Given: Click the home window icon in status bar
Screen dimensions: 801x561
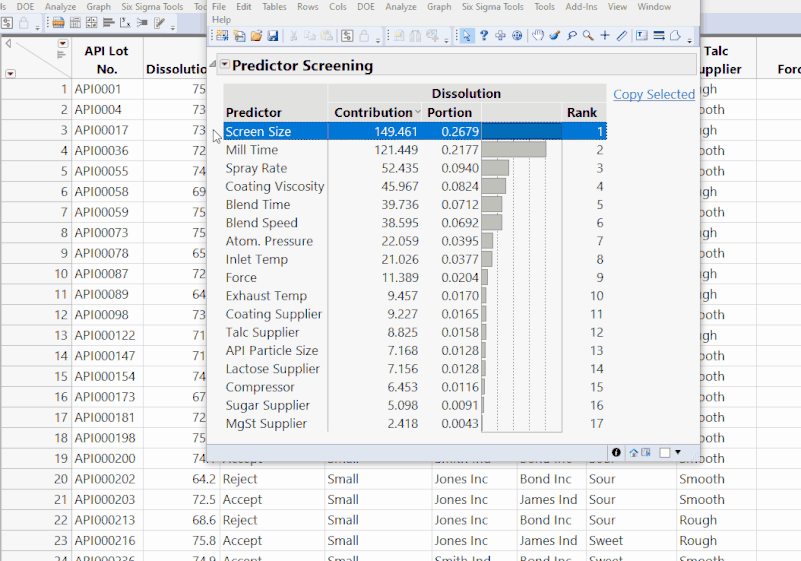Looking at the screenshot, I should 633,453.
